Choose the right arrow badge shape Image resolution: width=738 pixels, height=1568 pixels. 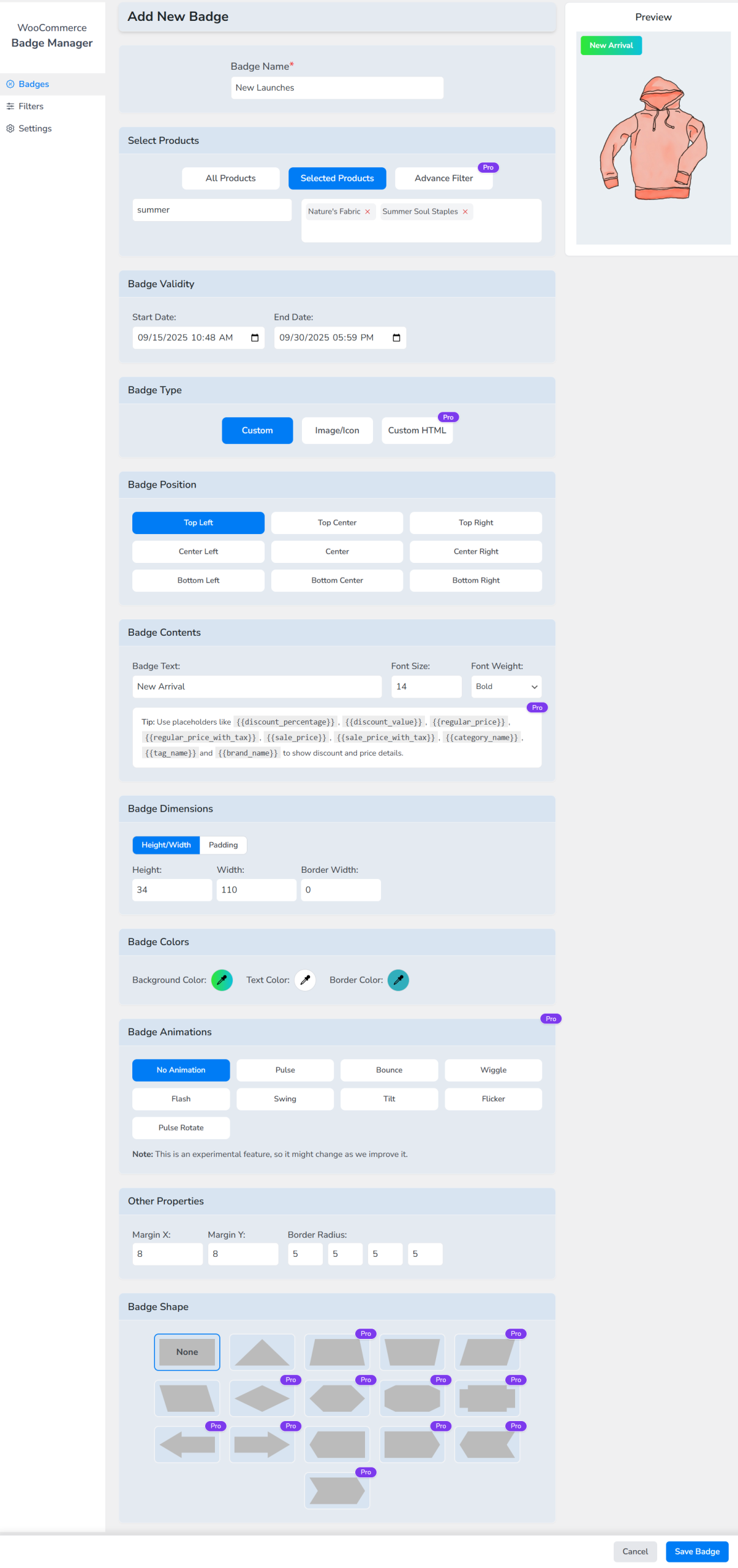pyautogui.click(x=262, y=1444)
